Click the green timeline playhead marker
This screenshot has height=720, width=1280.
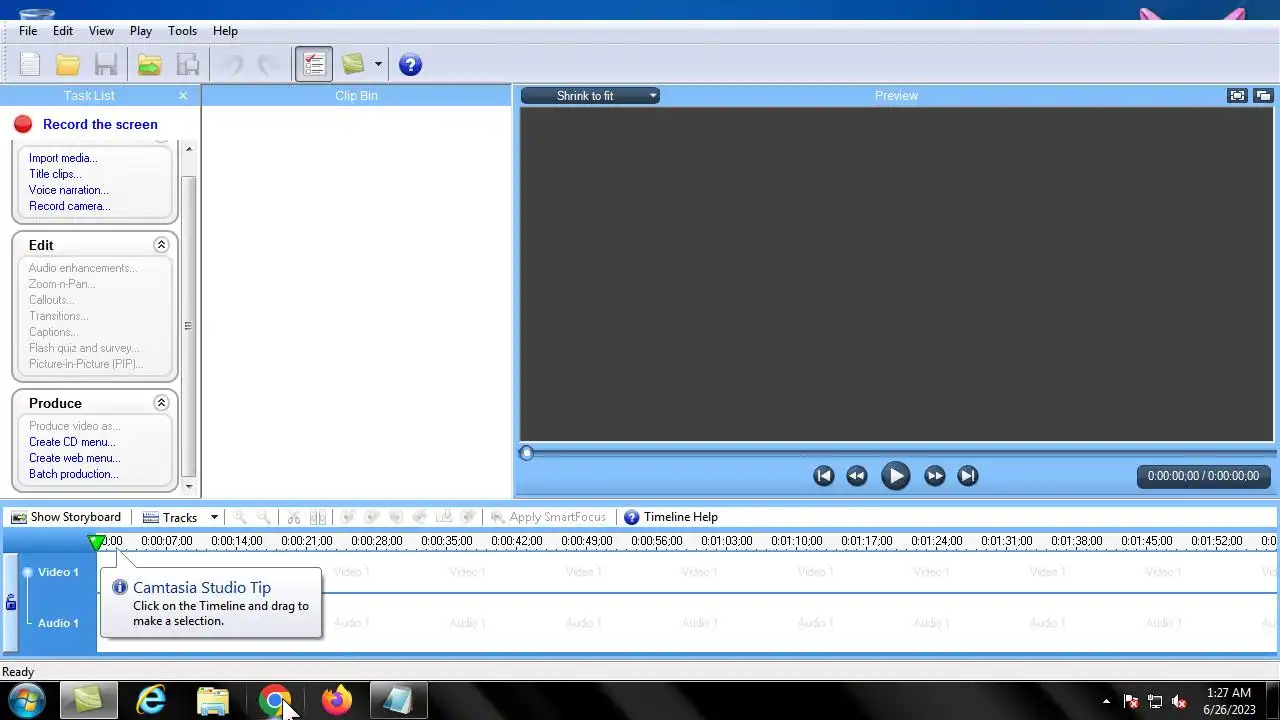[97, 542]
